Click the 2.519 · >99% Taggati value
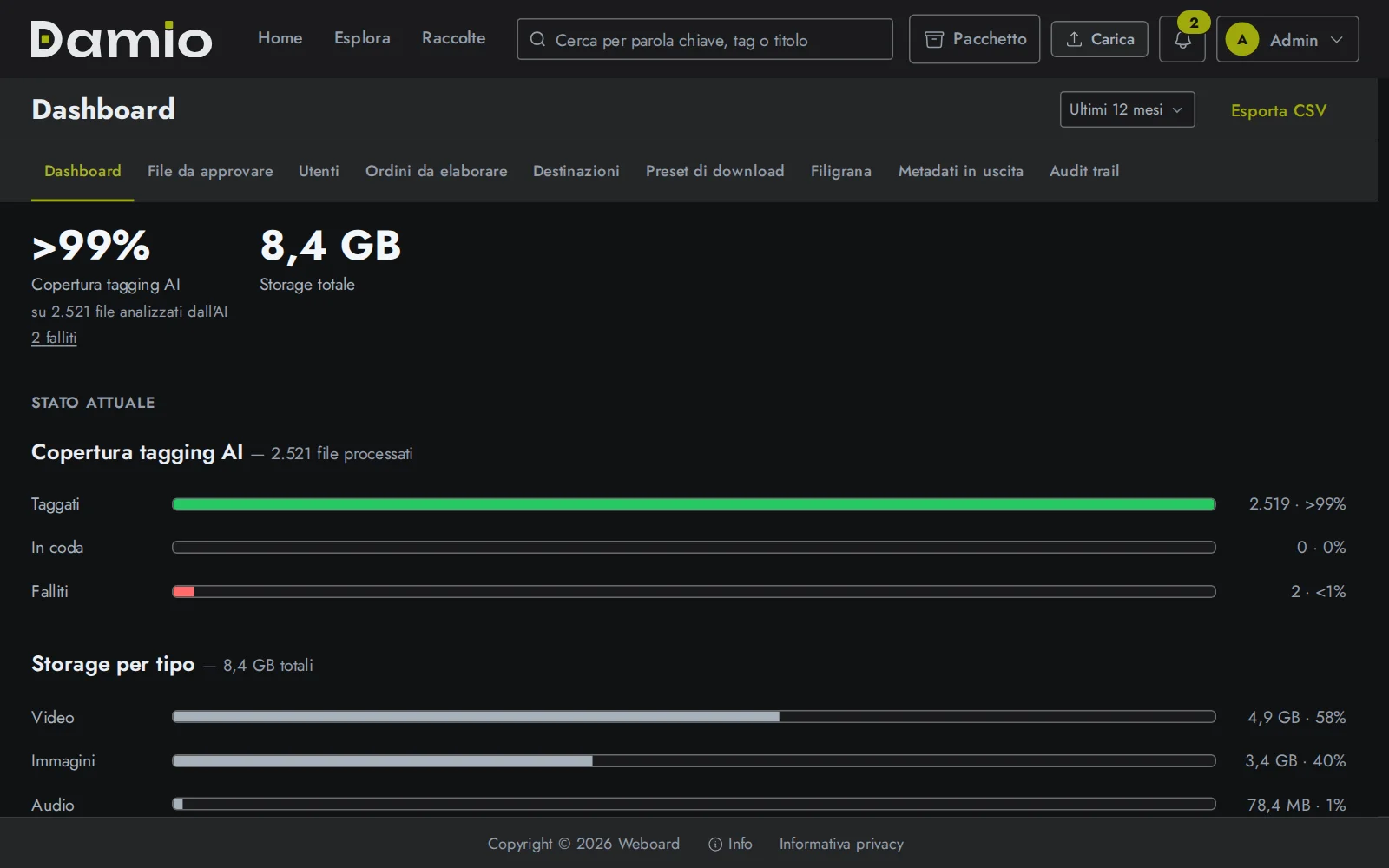Screen dimensions: 1389x868 [1298, 504]
